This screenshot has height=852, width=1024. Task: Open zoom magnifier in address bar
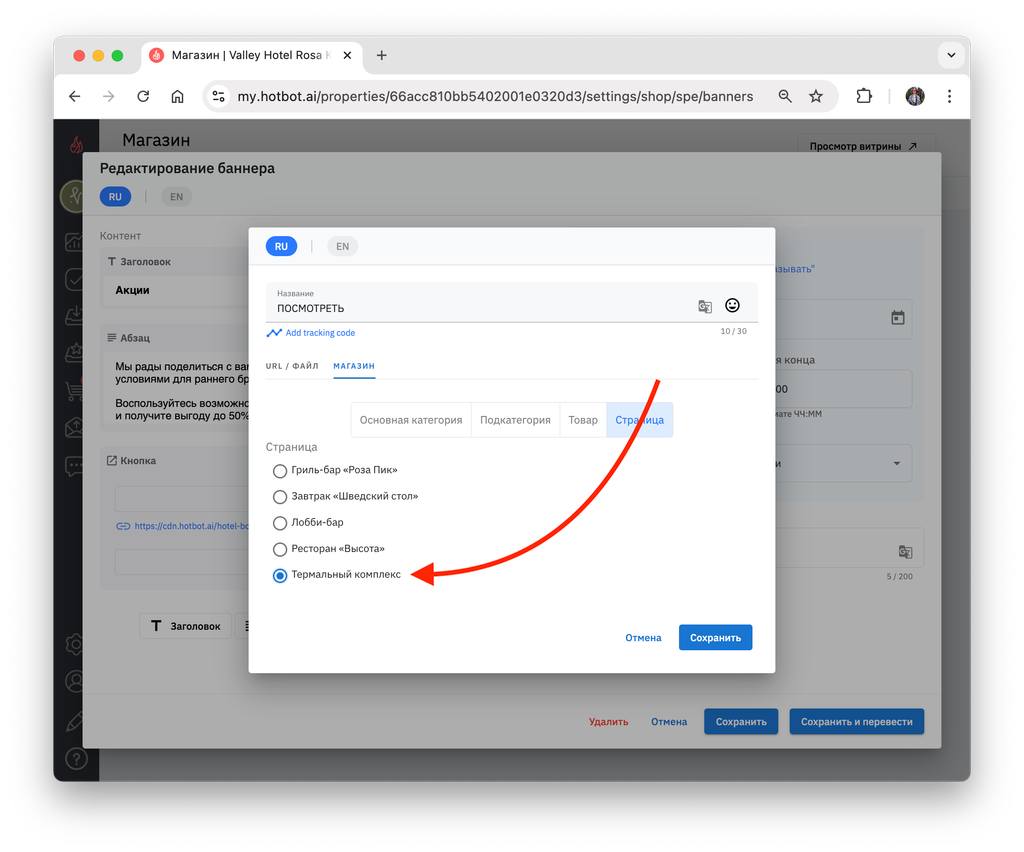coord(785,97)
